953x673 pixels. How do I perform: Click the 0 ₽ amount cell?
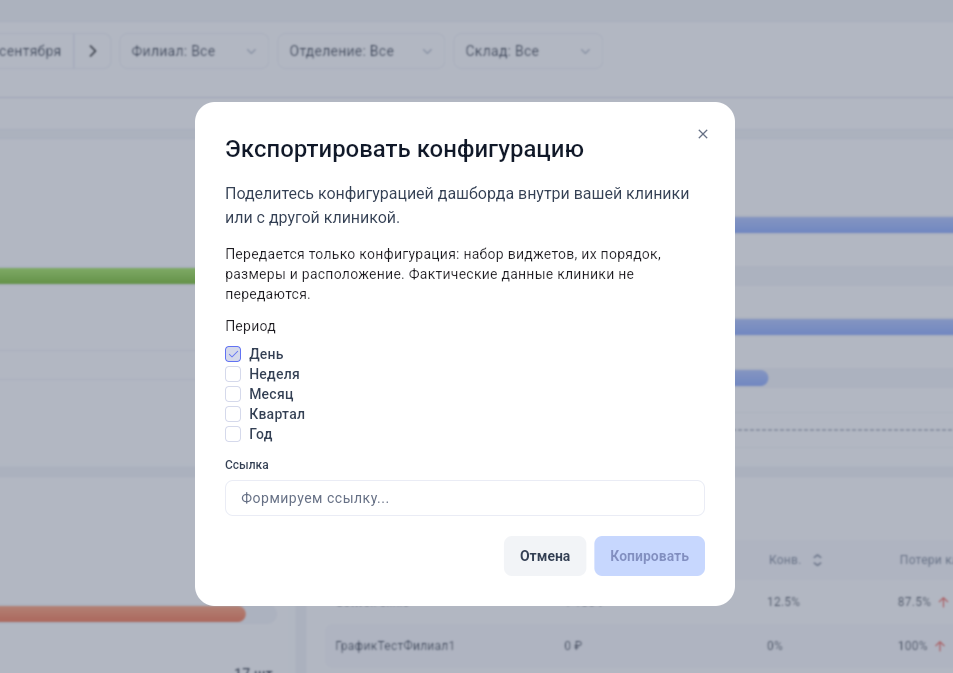tap(573, 646)
